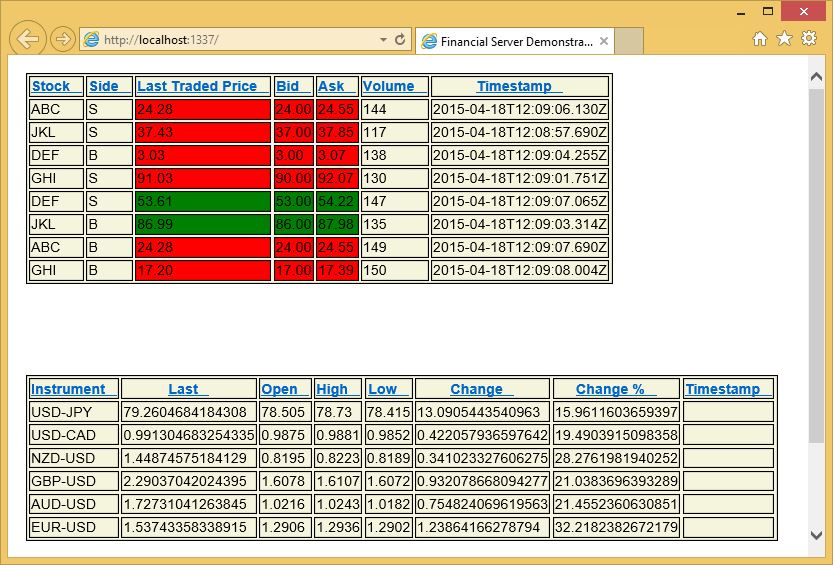The image size is (833, 565).
Task: Click the vertical scrollbar thumb
Action: [x=817, y=266]
